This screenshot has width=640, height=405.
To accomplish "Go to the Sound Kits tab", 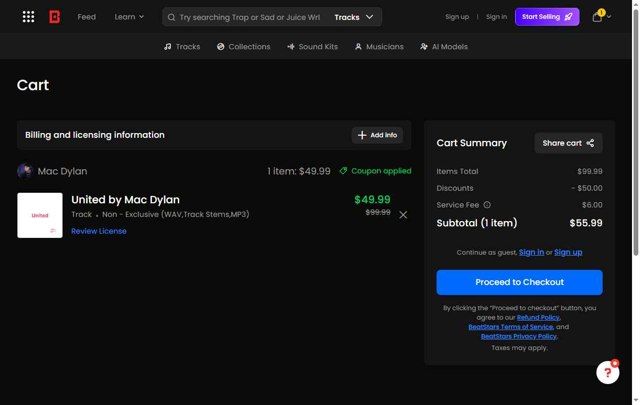I will [313, 47].
